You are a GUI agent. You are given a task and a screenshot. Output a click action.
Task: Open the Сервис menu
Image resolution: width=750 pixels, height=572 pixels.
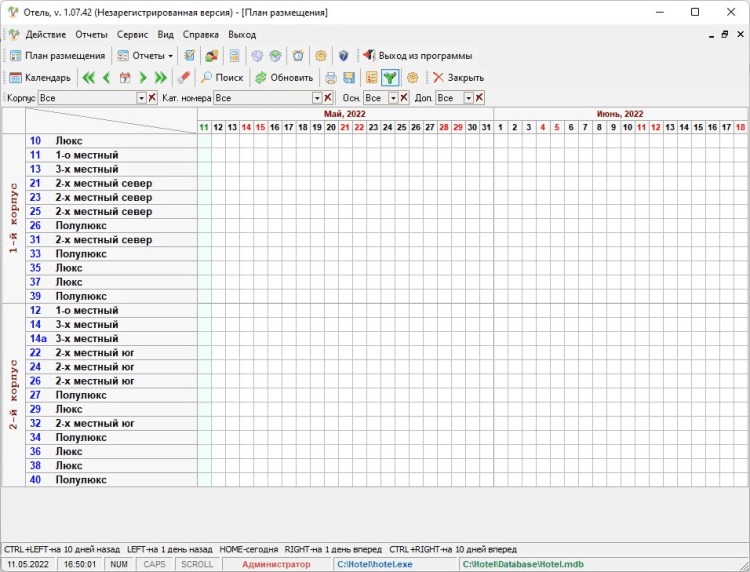coord(132,34)
